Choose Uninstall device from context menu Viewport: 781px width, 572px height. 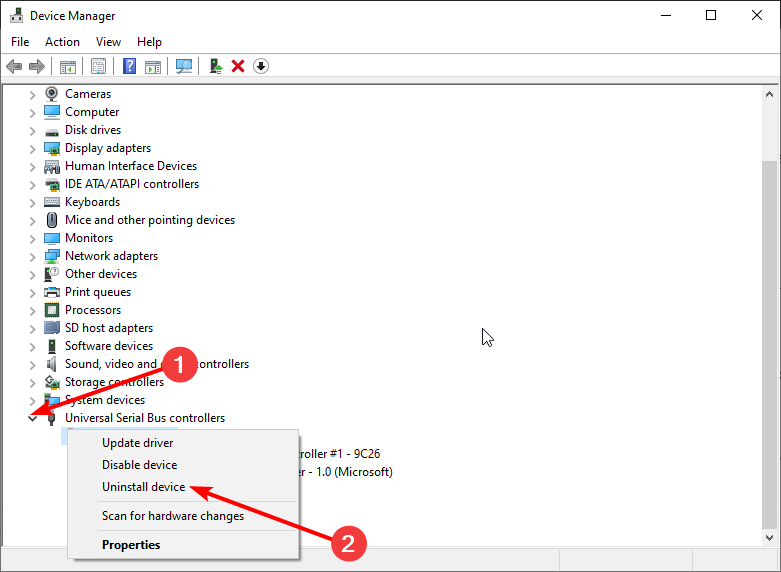click(143, 487)
